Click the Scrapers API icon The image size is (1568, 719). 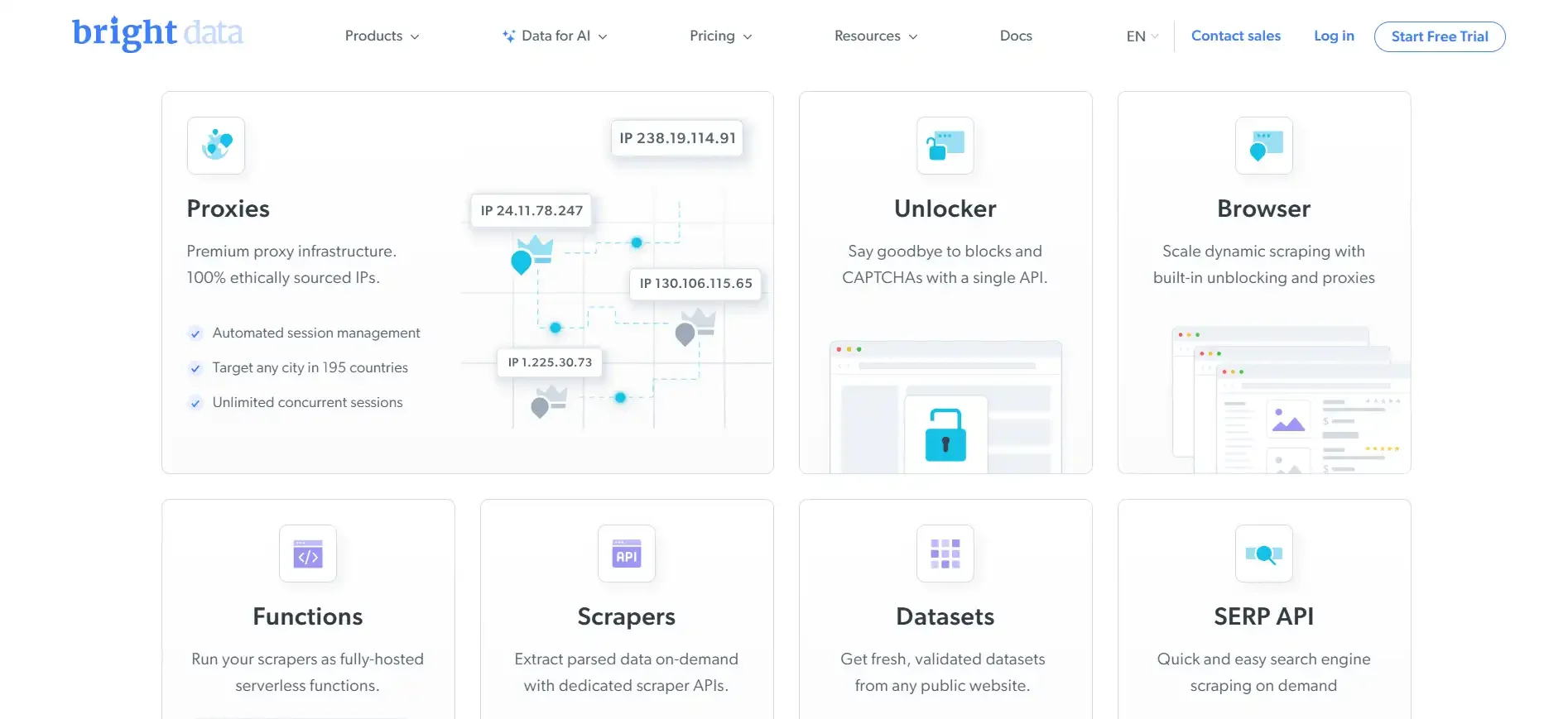[627, 554]
